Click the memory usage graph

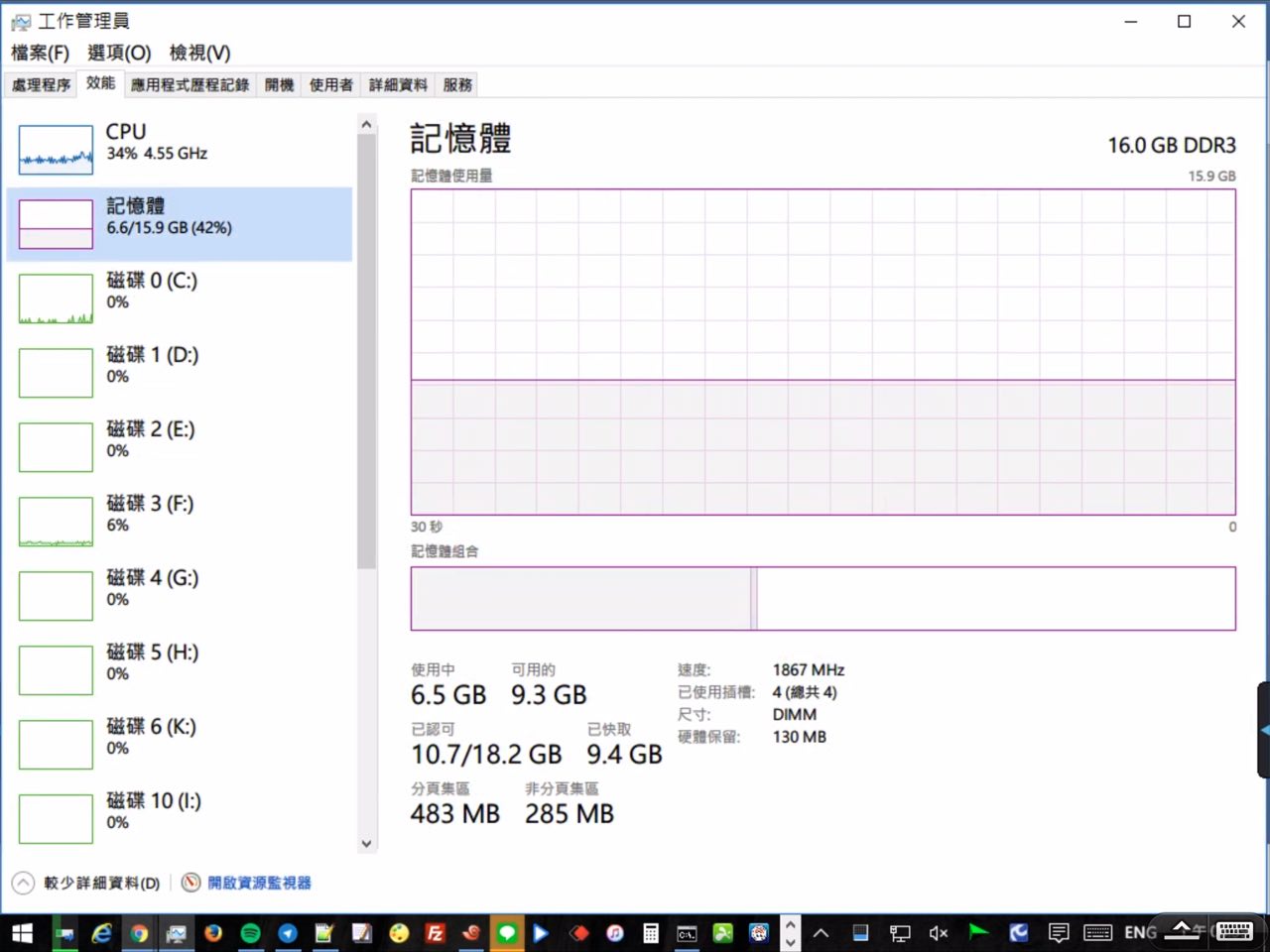(x=824, y=352)
